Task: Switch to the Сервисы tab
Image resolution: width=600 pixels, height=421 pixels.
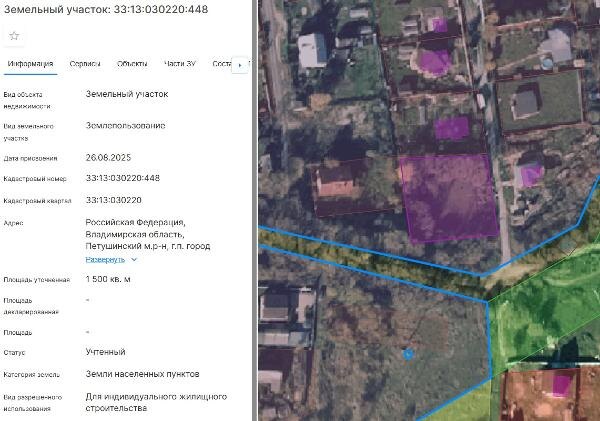Action: pyautogui.click(x=85, y=64)
